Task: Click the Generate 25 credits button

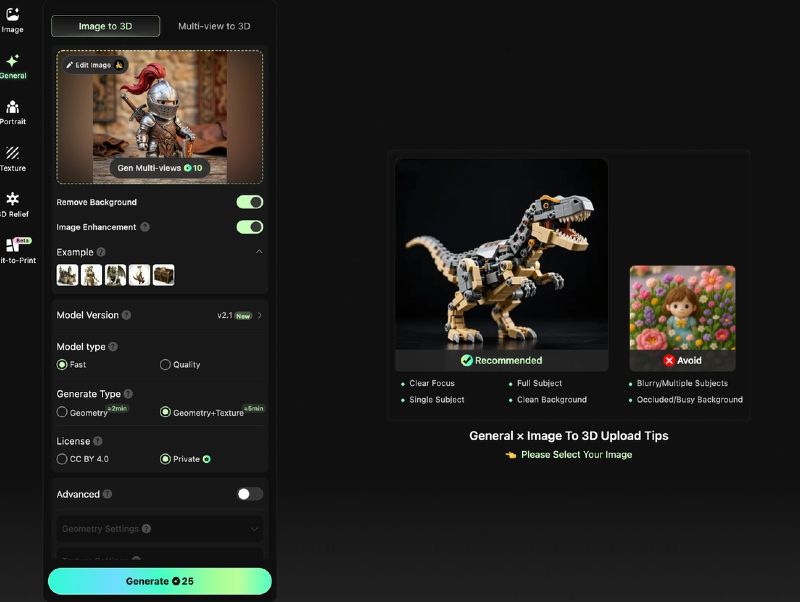Action: [x=160, y=581]
